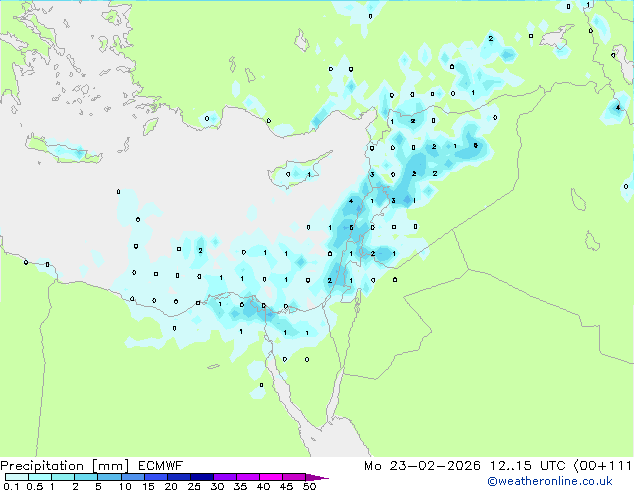This screenshot has width=634, height=490.
Task: Open the weatheronline.co.uk link
Action: pos(550,481)
